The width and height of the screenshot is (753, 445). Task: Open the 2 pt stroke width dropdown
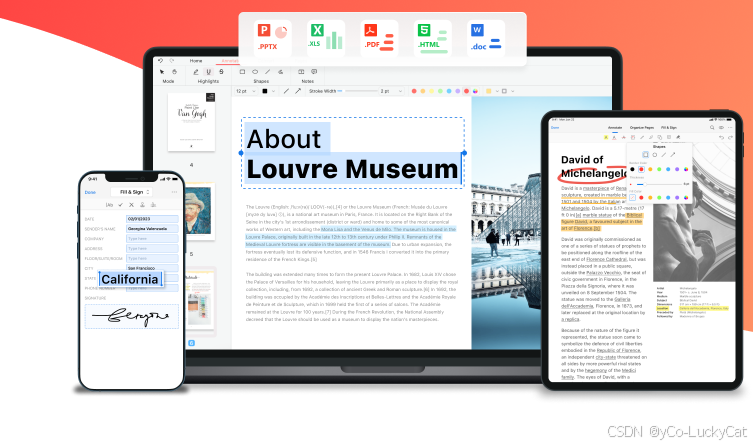391,91
